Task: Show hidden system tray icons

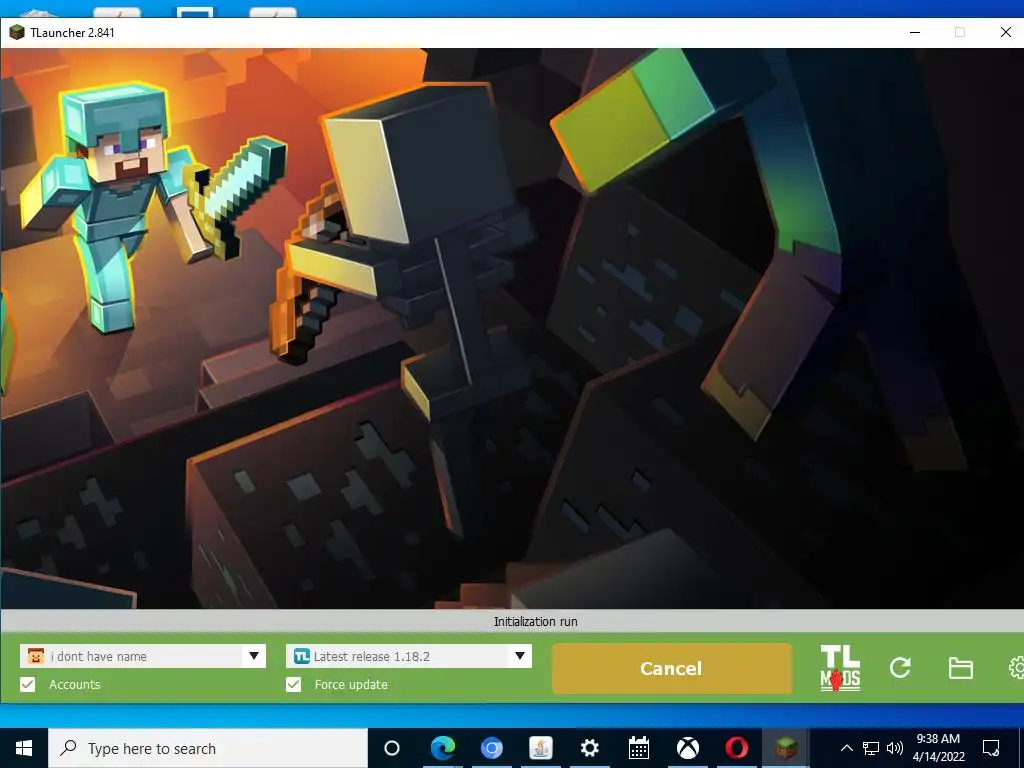Action: pyautogui.click(x=846, y=748)
